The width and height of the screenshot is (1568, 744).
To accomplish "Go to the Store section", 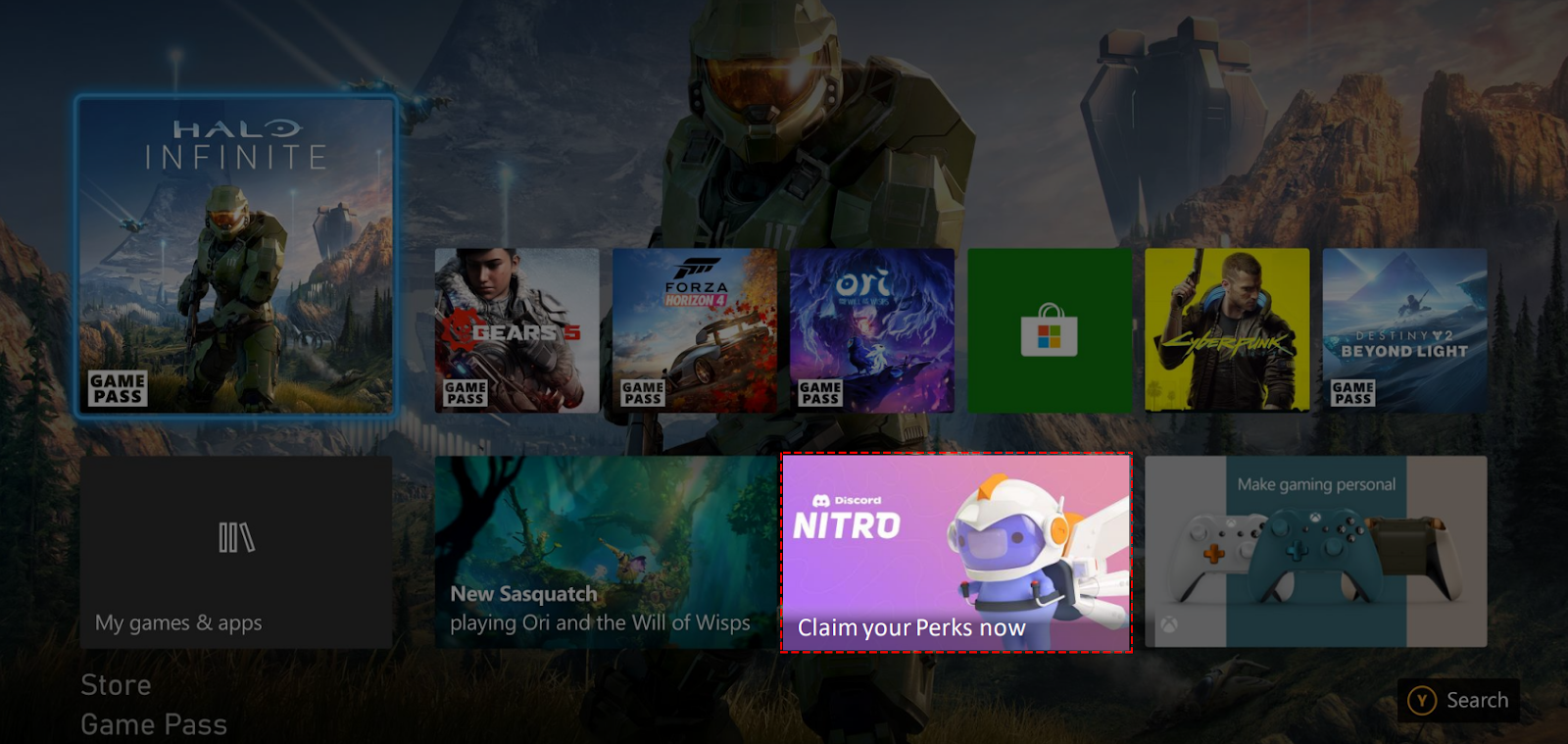I will coord(116,685).
